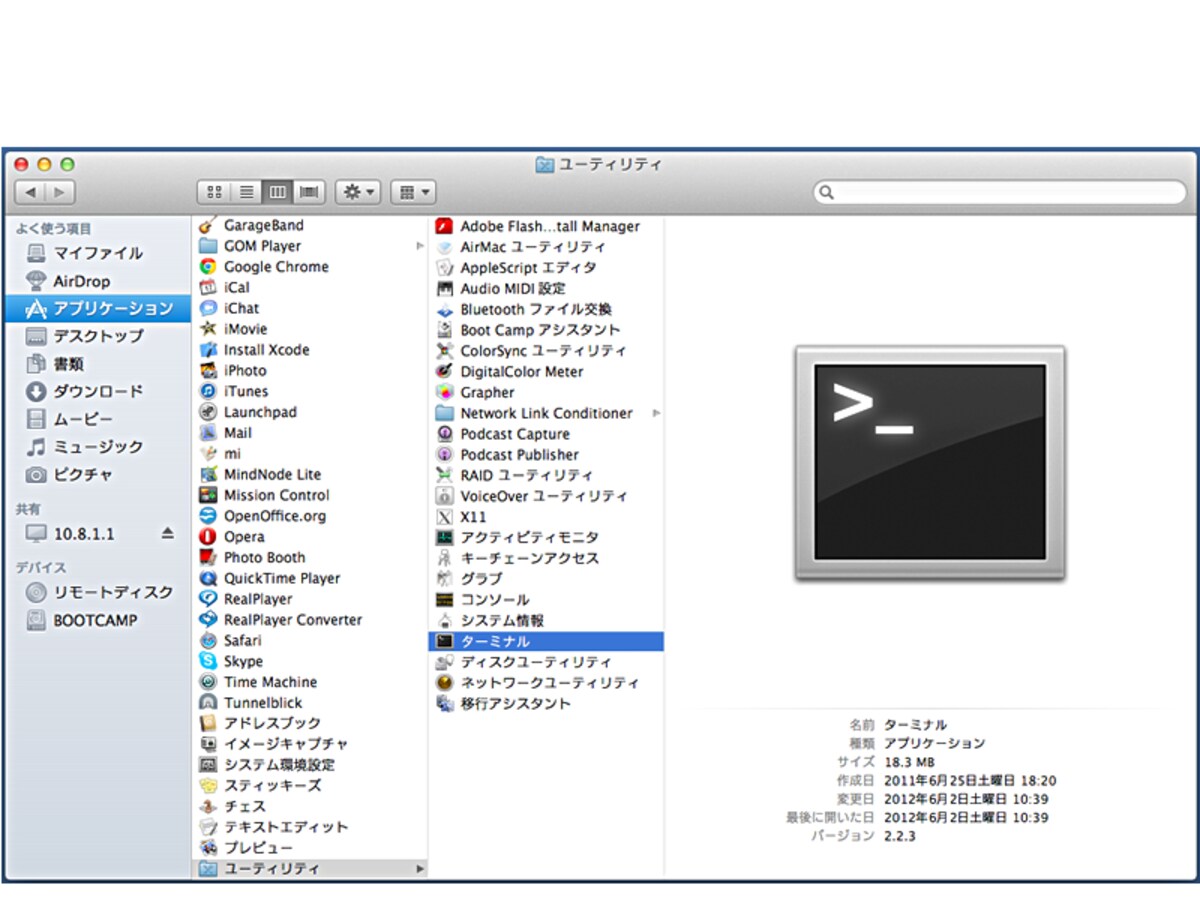This screenshot has height=900, width=1200.
Task: Select テキストエディット in the applications list
Action: click(x=310, y=827)
